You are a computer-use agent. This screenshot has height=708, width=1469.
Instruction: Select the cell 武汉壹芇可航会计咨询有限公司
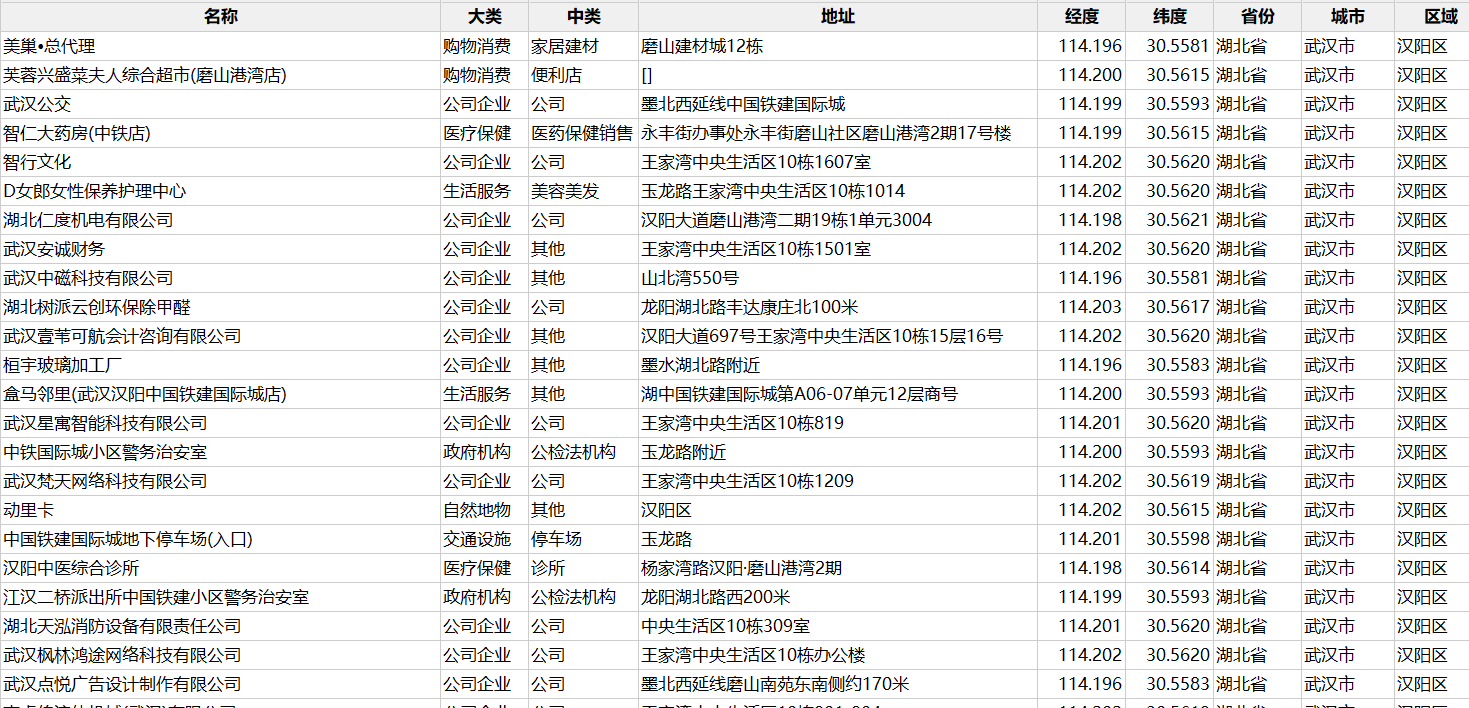click(220, 336)
